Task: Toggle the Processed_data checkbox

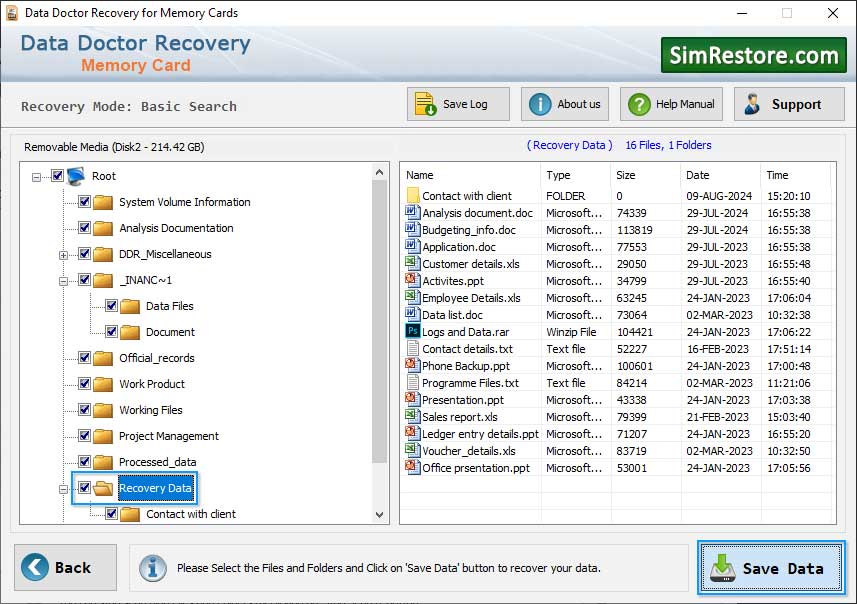Action: tap(84, 462)
